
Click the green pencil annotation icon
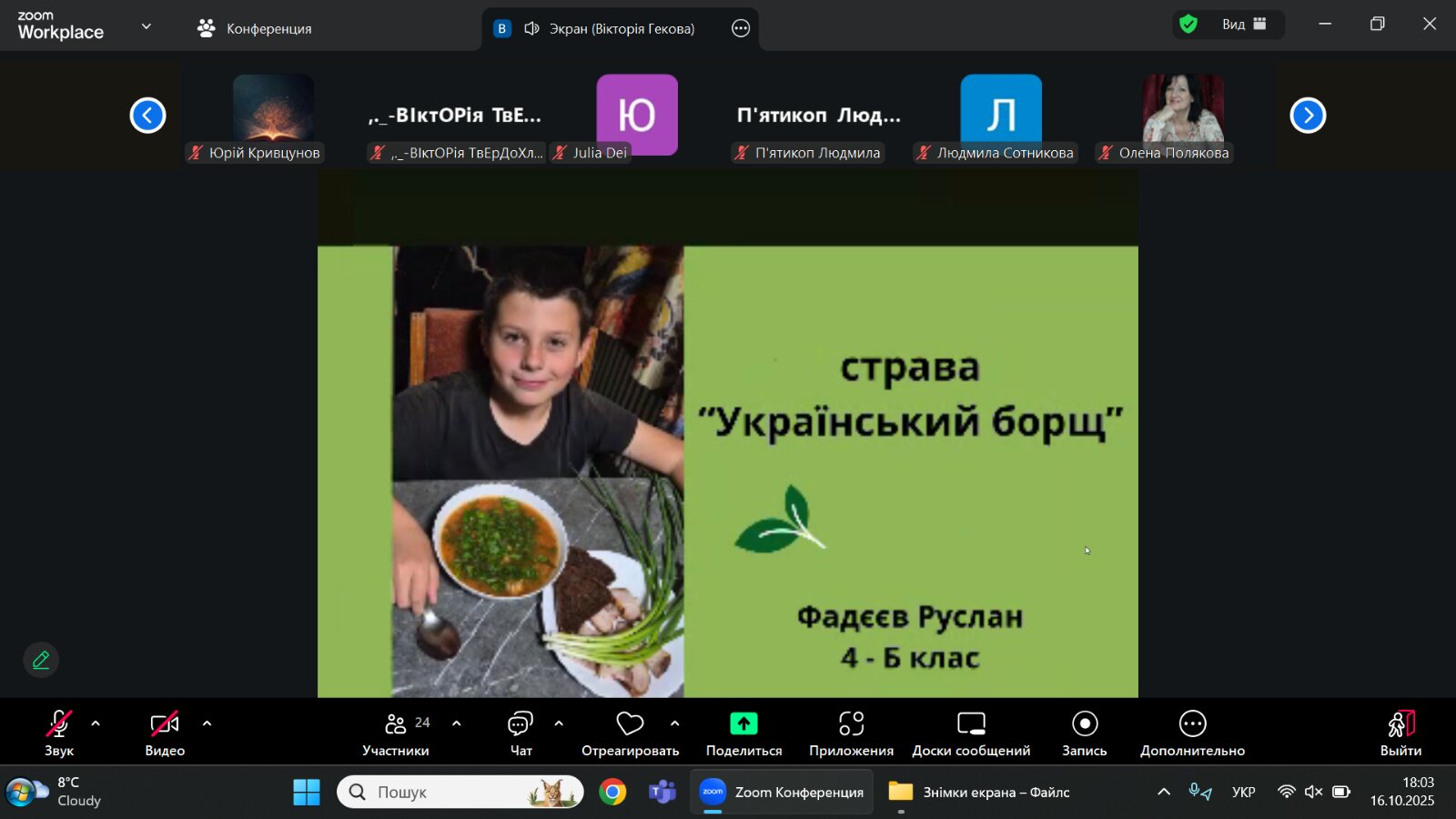(41, 660)
